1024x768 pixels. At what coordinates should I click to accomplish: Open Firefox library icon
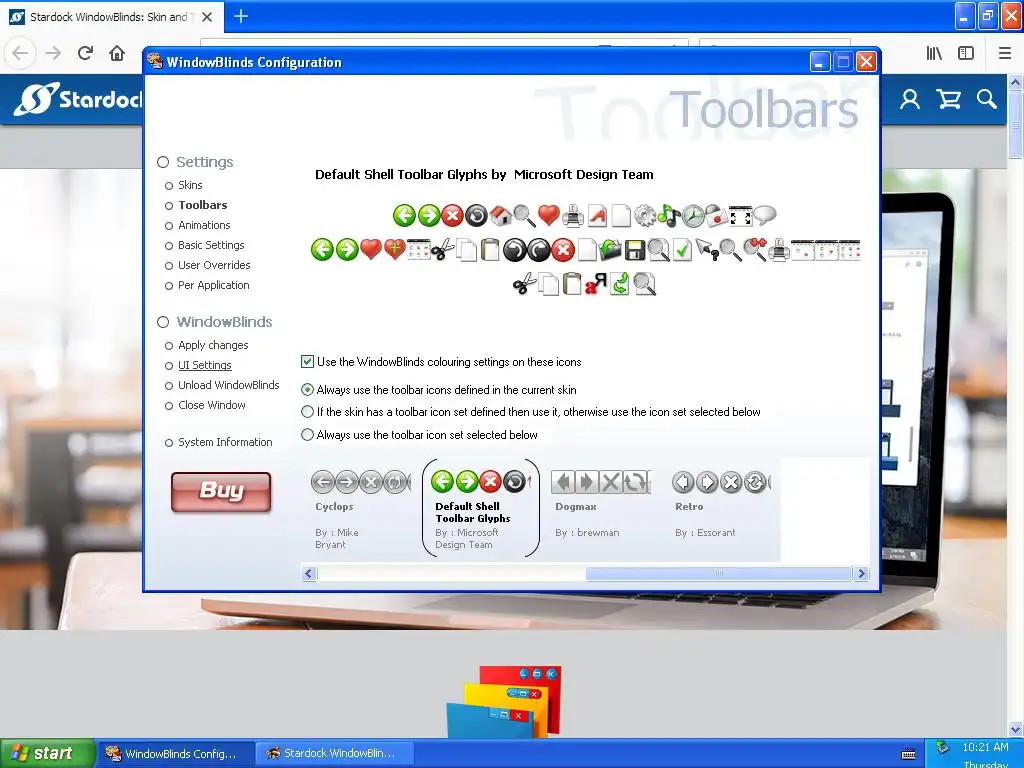point(934,53)
